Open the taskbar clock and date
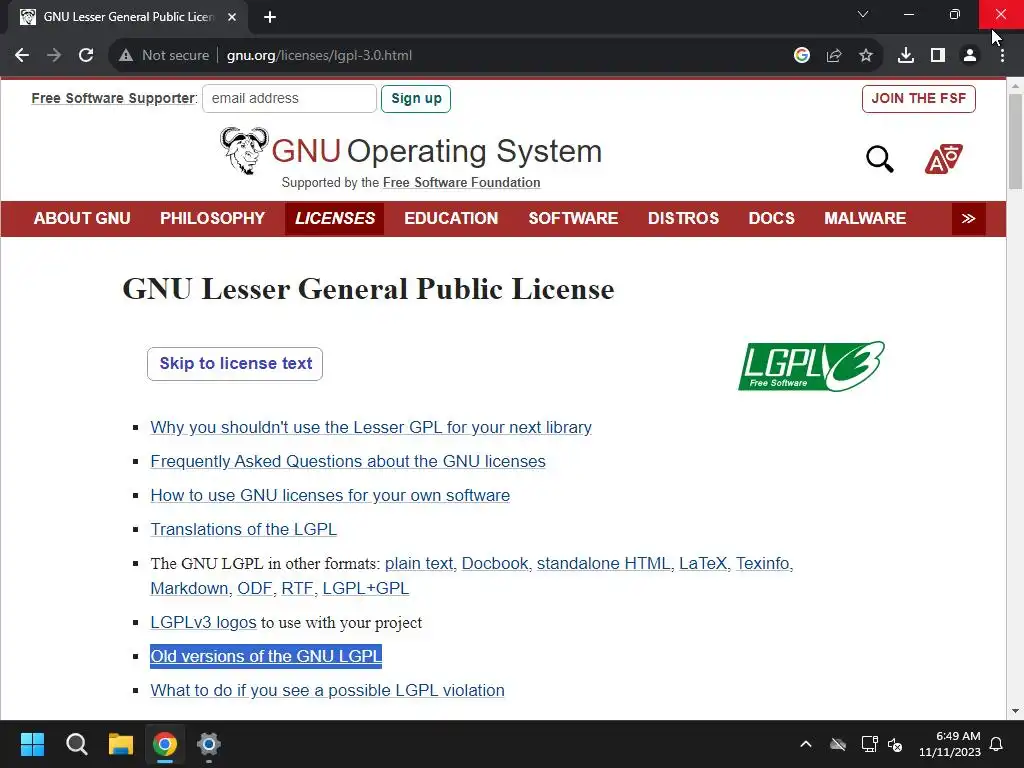Screen dimensions: 1024x768 tap(950, 744)
